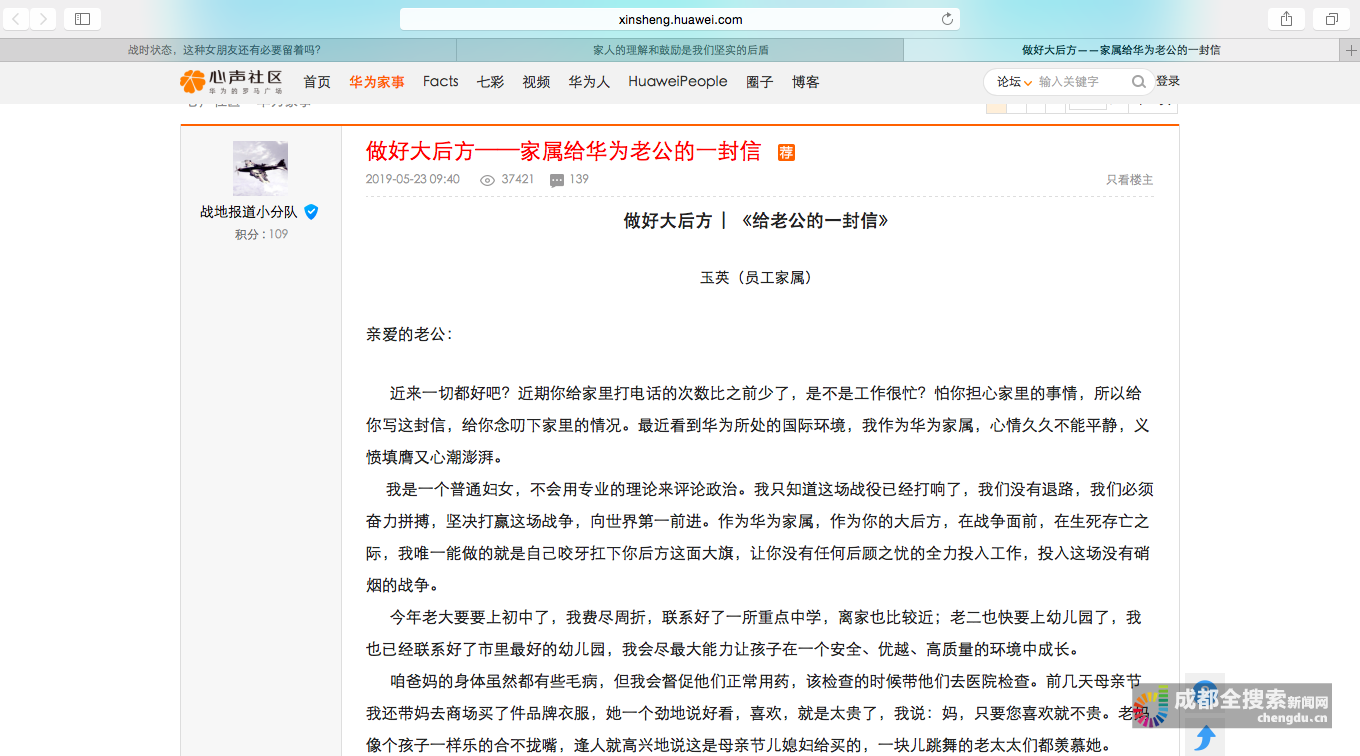Select the 做好大后方 tab

[1121, 50]
